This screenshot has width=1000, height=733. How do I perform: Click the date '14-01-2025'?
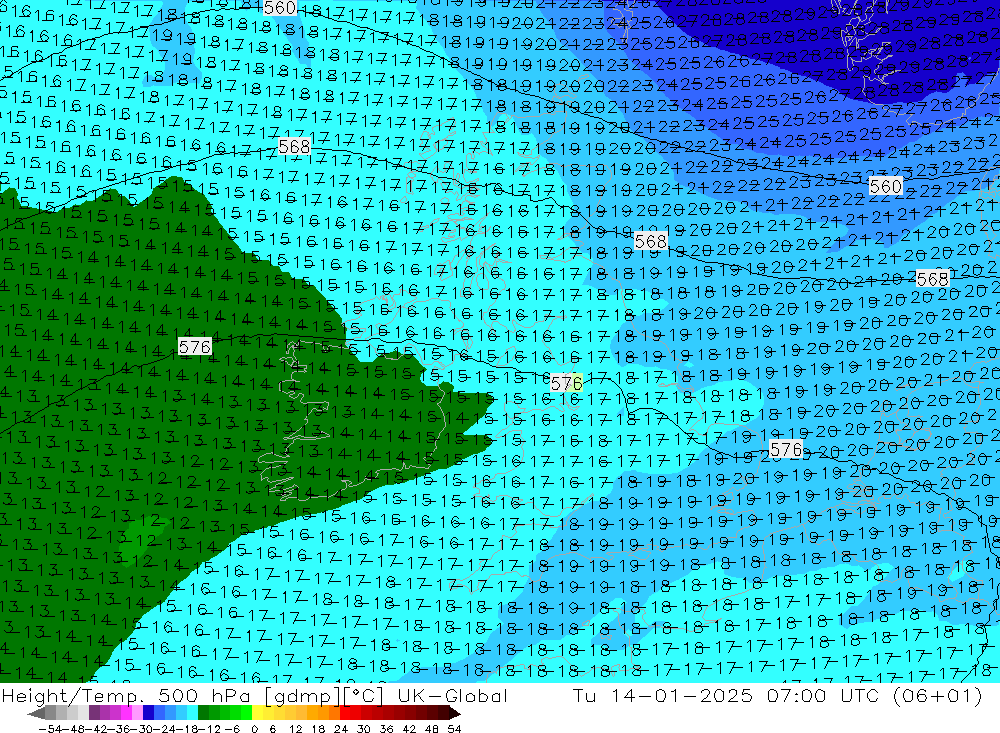coord(682,695)
